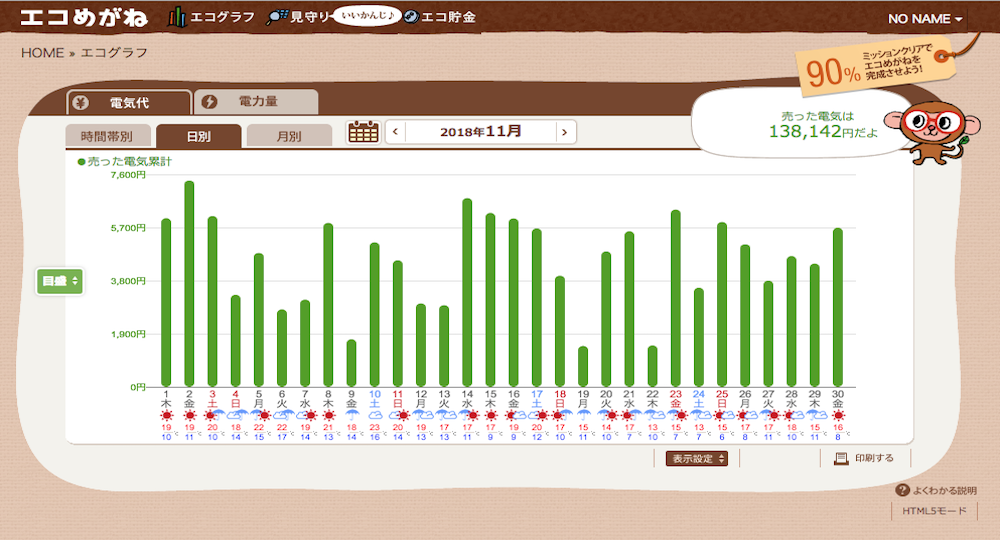Go to previous month arrow
The width and height of the screenshot is (1000, 540).
point(396,132)
